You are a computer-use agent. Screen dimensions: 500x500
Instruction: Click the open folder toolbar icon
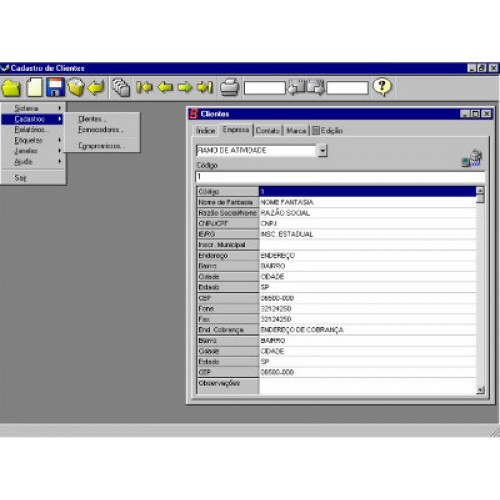(x=11, y=88)
